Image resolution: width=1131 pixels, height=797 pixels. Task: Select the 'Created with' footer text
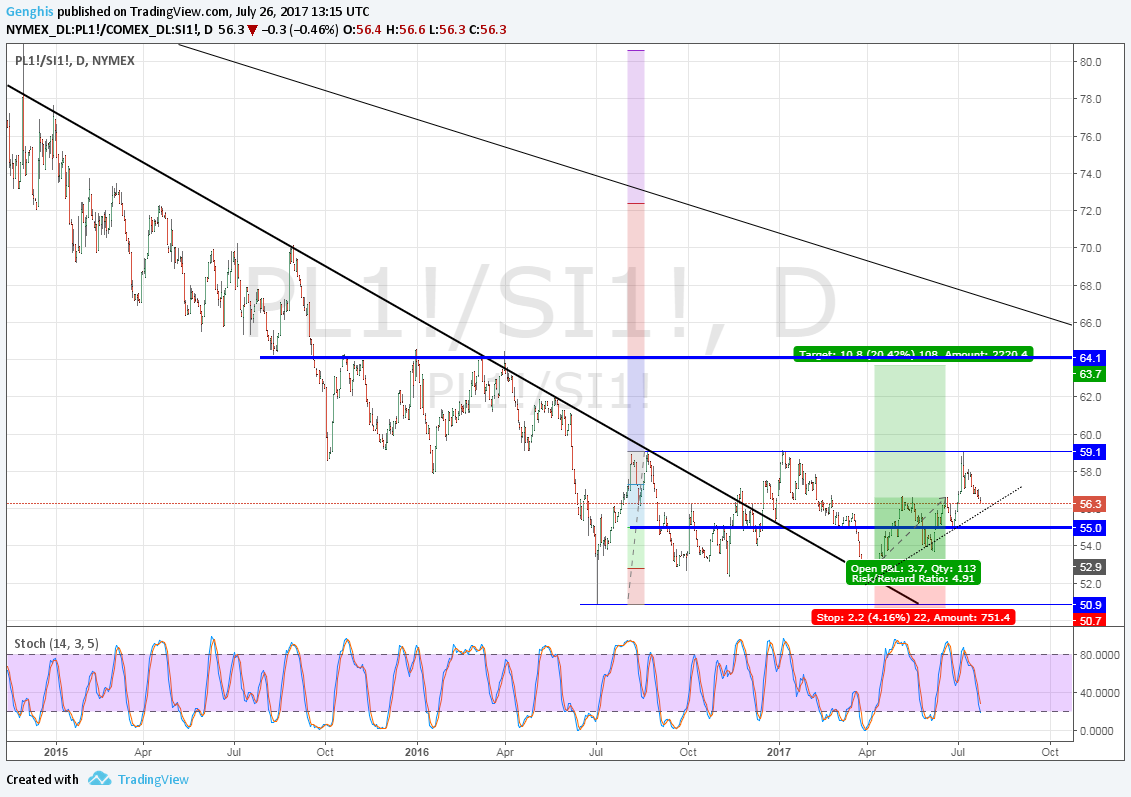(43, 780)
